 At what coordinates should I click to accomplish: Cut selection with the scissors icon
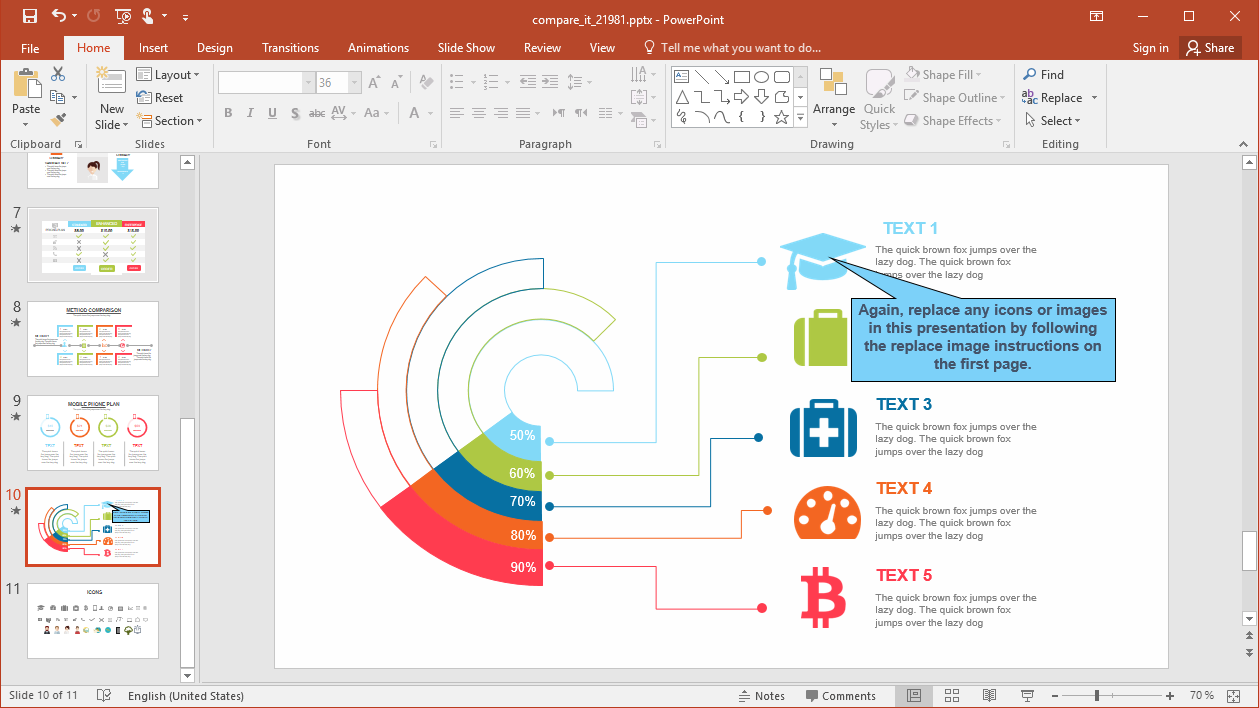coord(58,74)
